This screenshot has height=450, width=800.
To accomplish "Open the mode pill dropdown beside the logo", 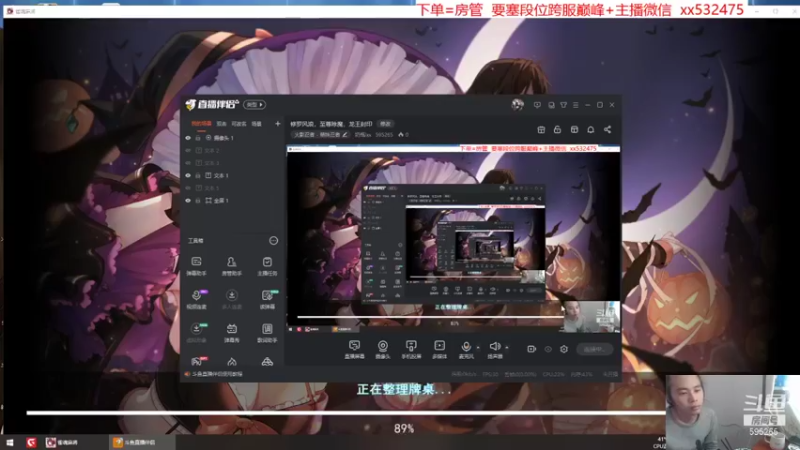I will tap(254, 105).
